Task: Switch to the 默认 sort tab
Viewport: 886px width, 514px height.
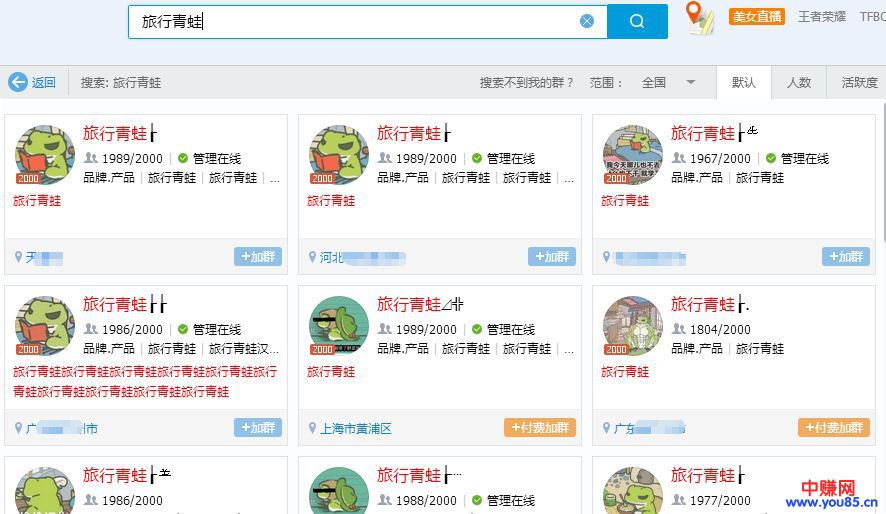Action: click(x=744, y=82)
